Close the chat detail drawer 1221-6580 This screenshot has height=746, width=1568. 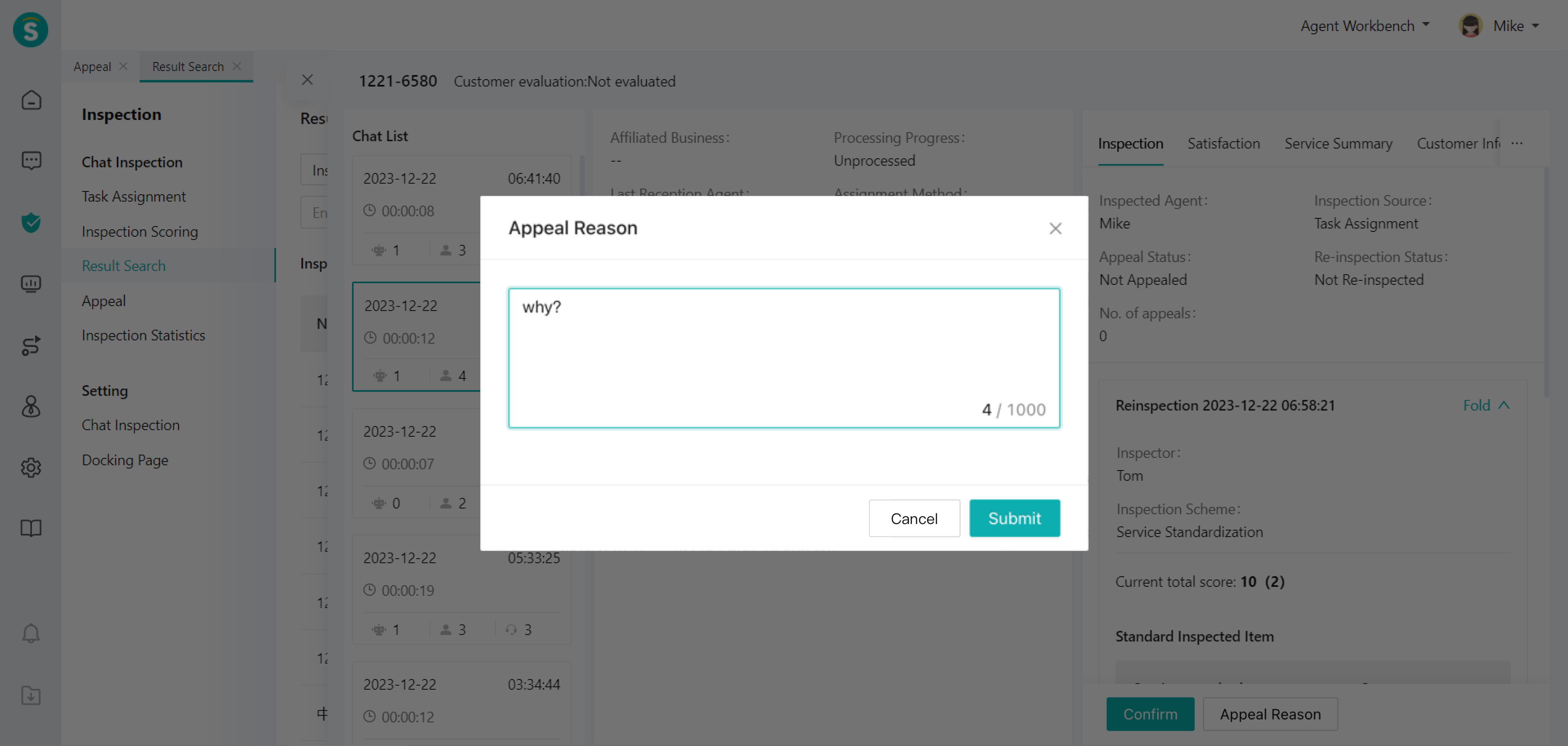307,80
